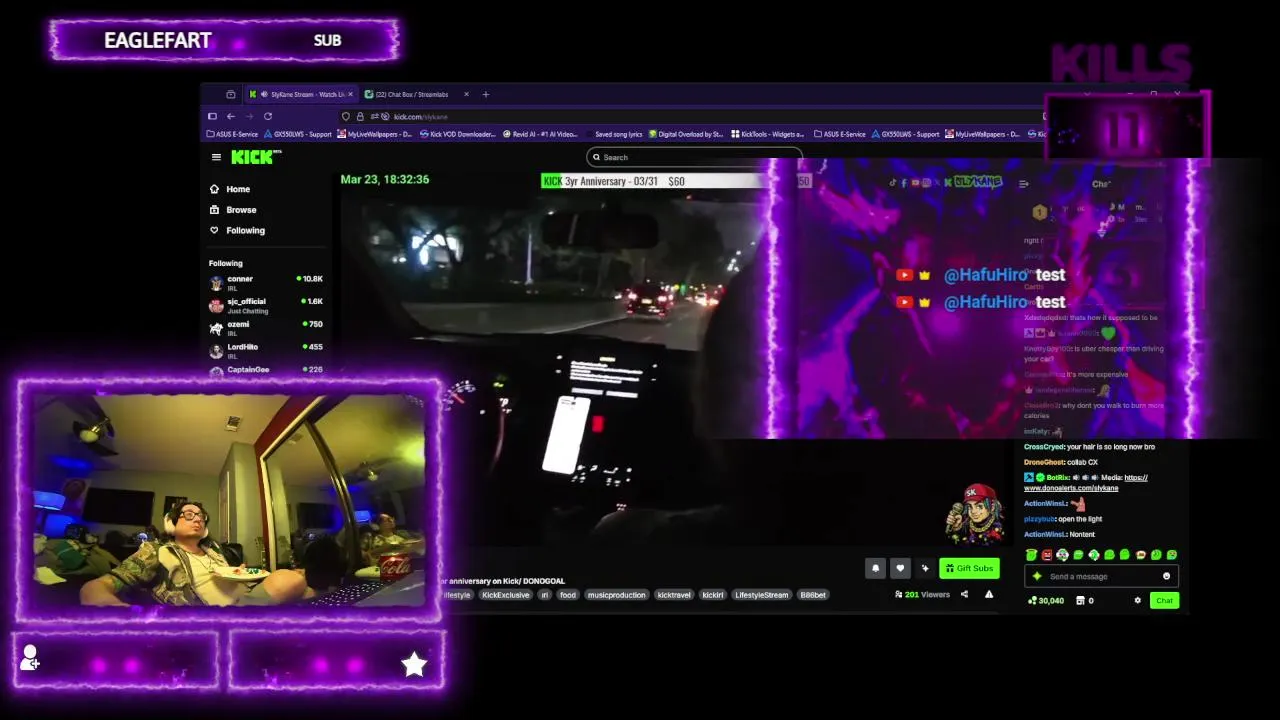
Task: Click the KICK logo
Action: [x=254, y=157]
